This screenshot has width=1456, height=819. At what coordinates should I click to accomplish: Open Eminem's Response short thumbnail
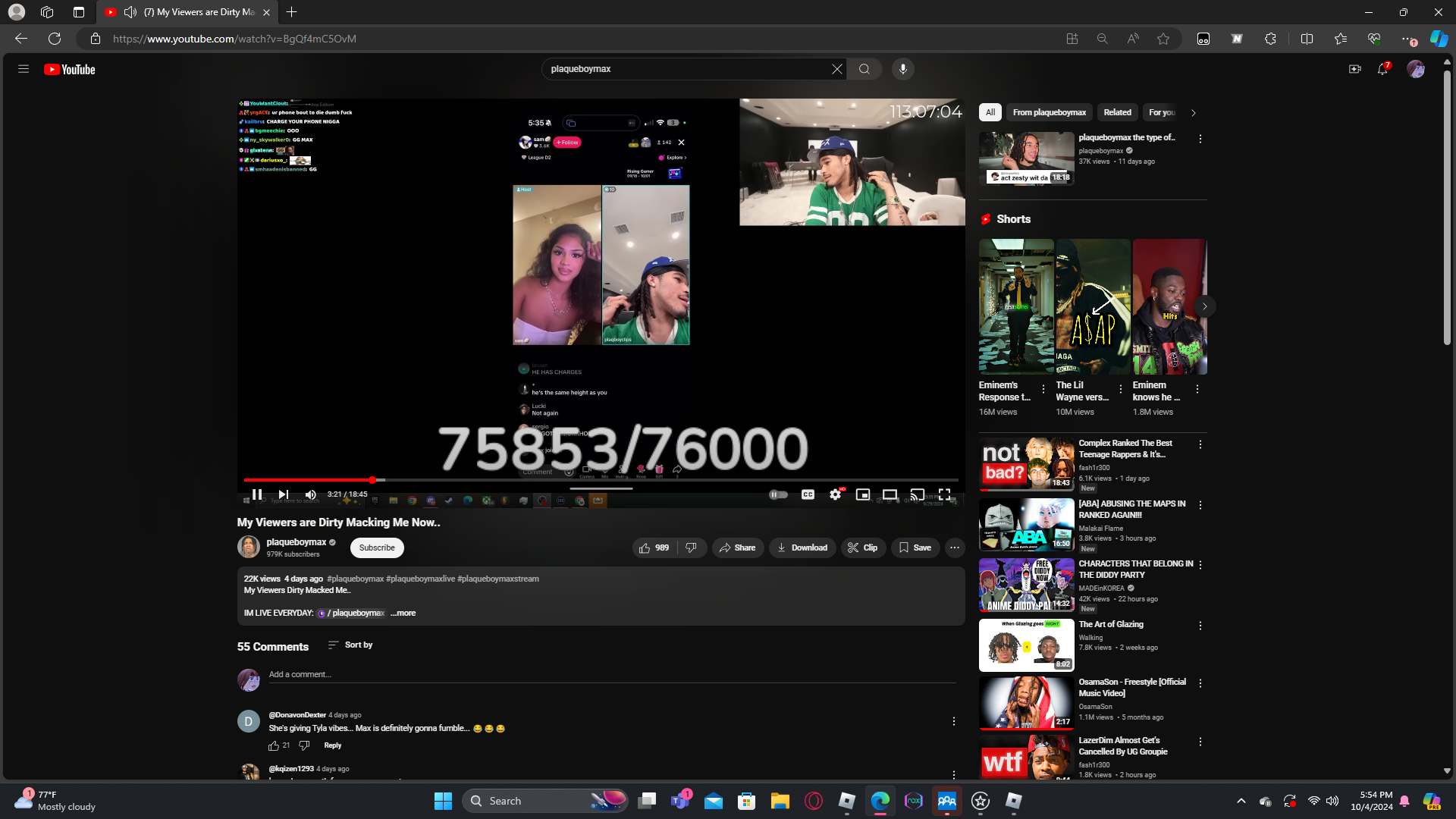tap(1016, 306)
